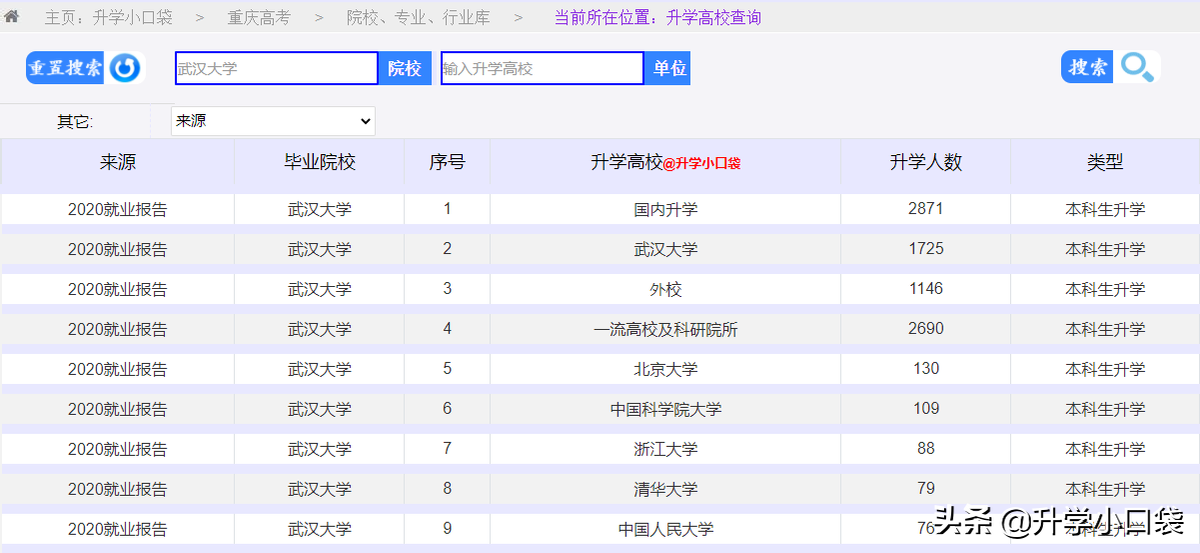Click the value 88 in 升学人数
The width and height of the screenshot is (1200, 553).
click(926, 448)
